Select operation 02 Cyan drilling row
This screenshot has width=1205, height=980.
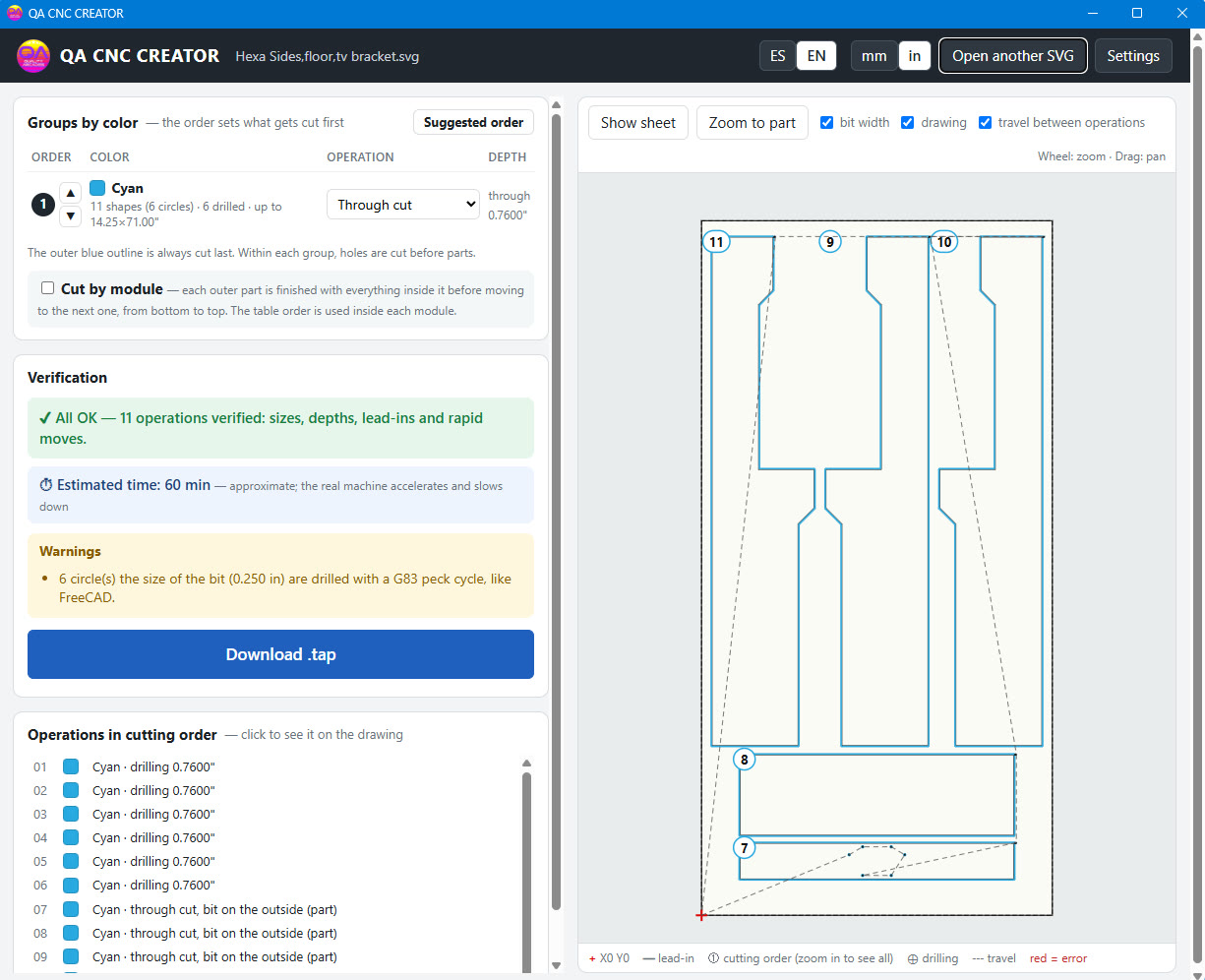pyautogui.click(x=273, y=790)
